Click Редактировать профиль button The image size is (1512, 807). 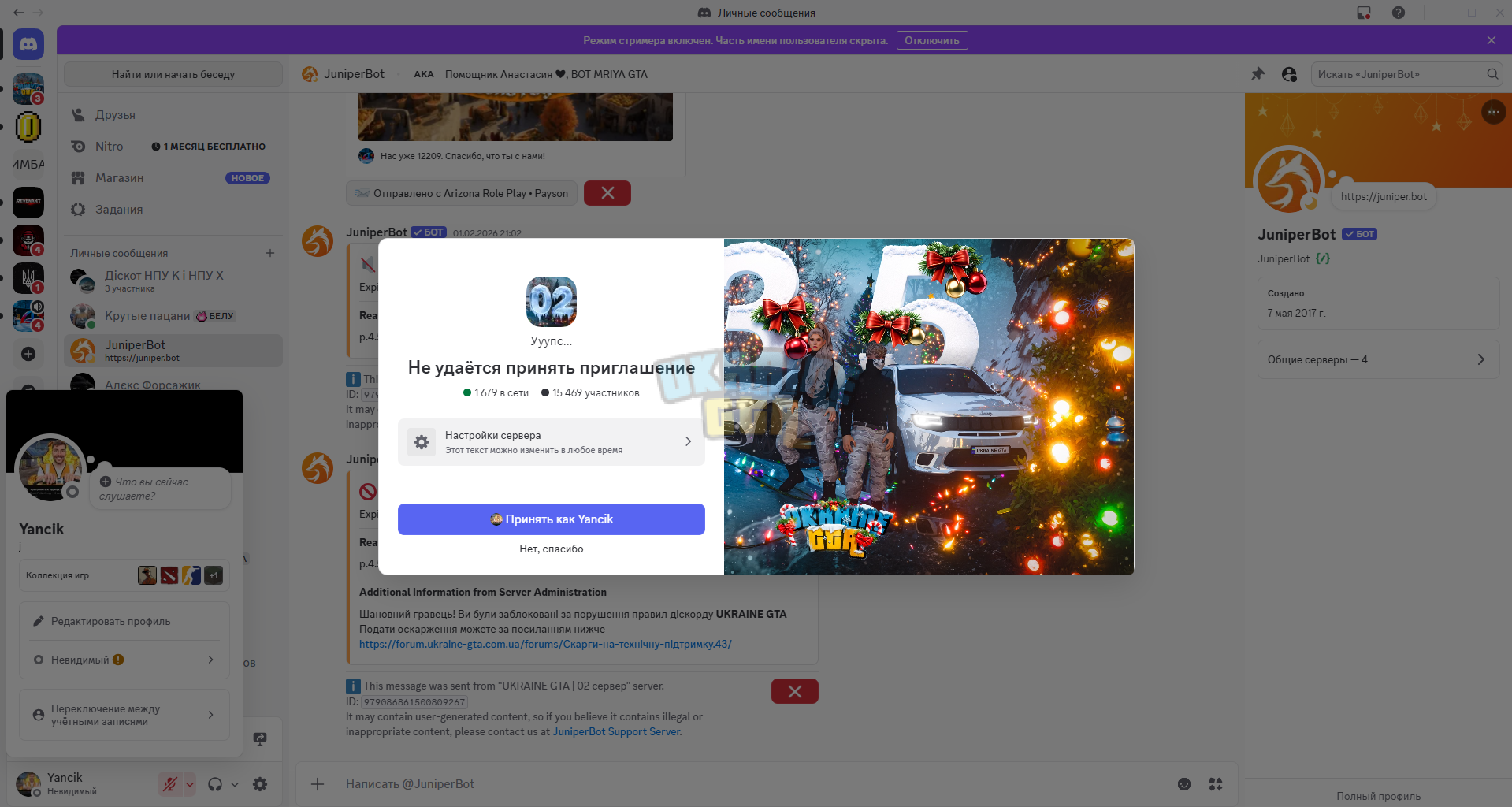click(124, 621)
